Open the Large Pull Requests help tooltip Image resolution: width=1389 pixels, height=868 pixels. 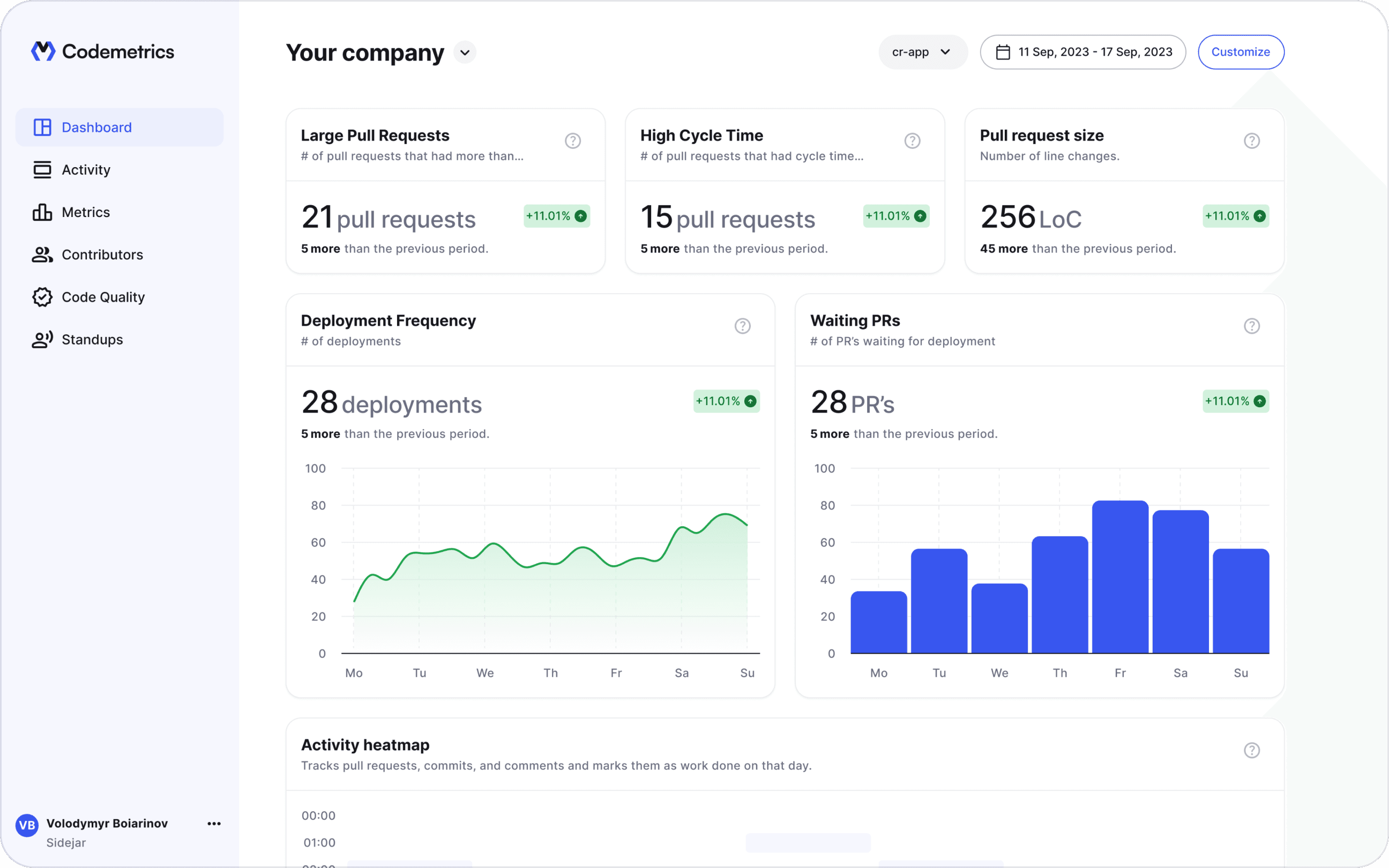point(573,140)
